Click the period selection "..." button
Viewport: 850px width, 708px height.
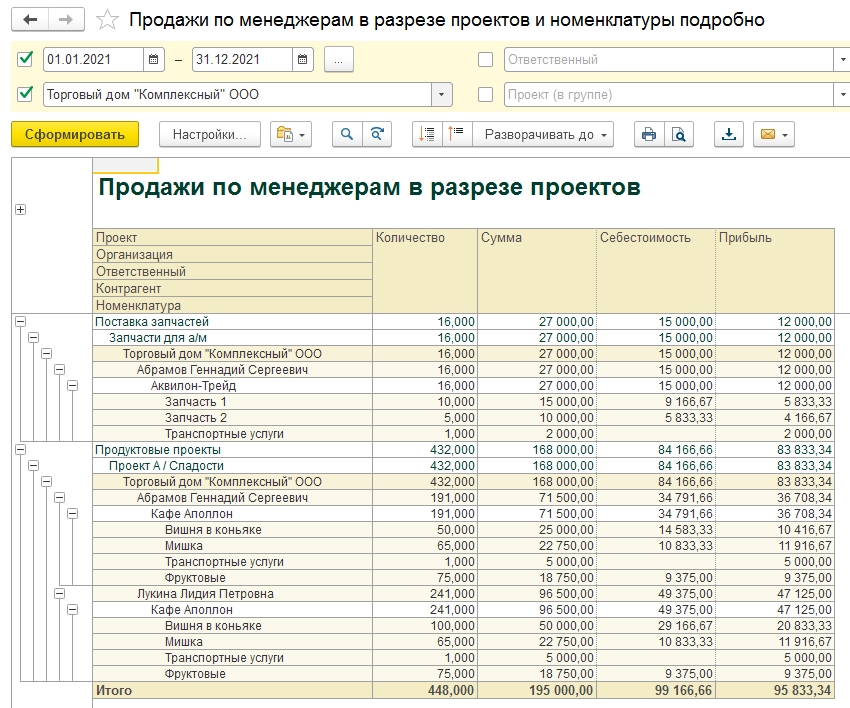pos(339,59)
